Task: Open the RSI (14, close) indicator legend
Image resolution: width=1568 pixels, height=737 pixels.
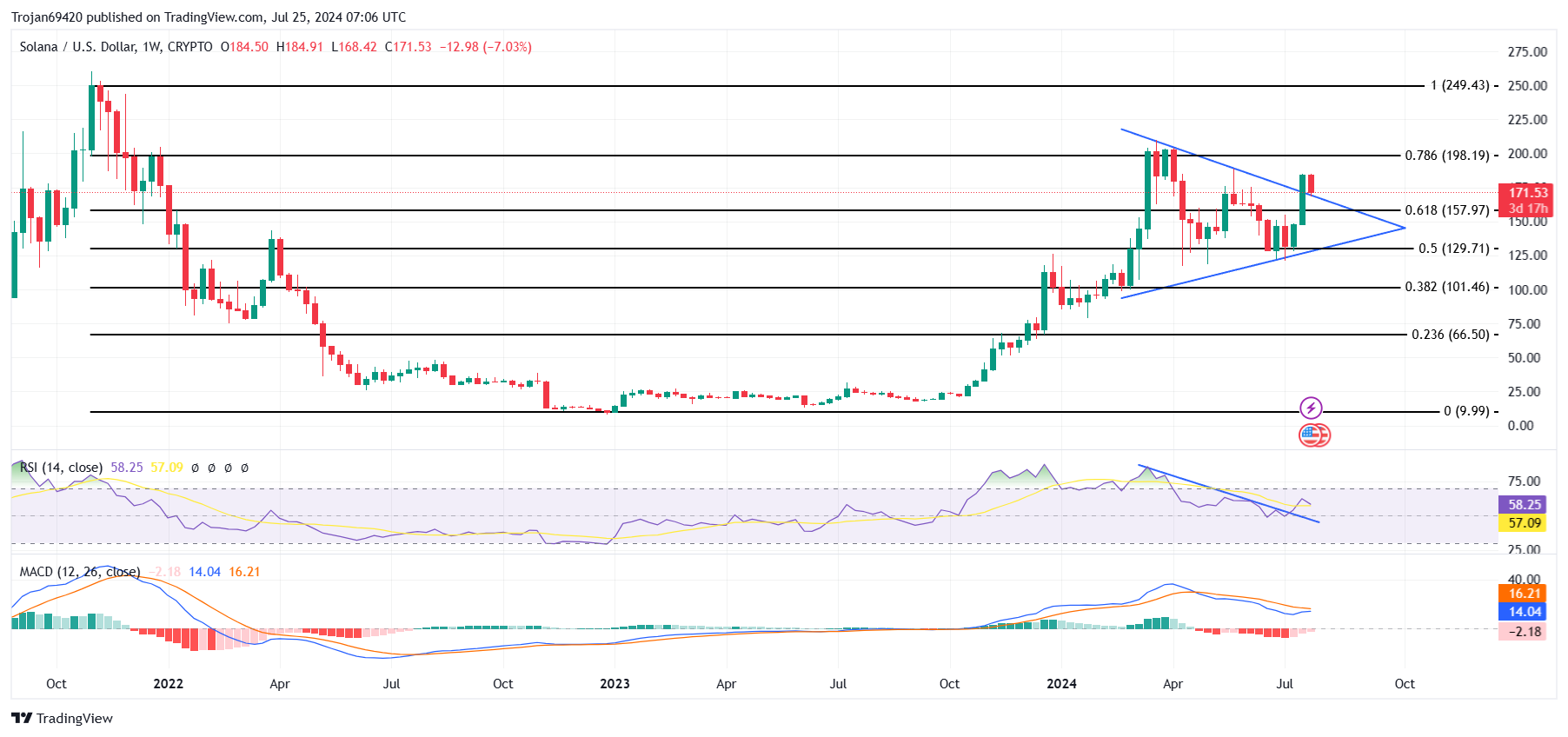Action: [x=61, y=468]
